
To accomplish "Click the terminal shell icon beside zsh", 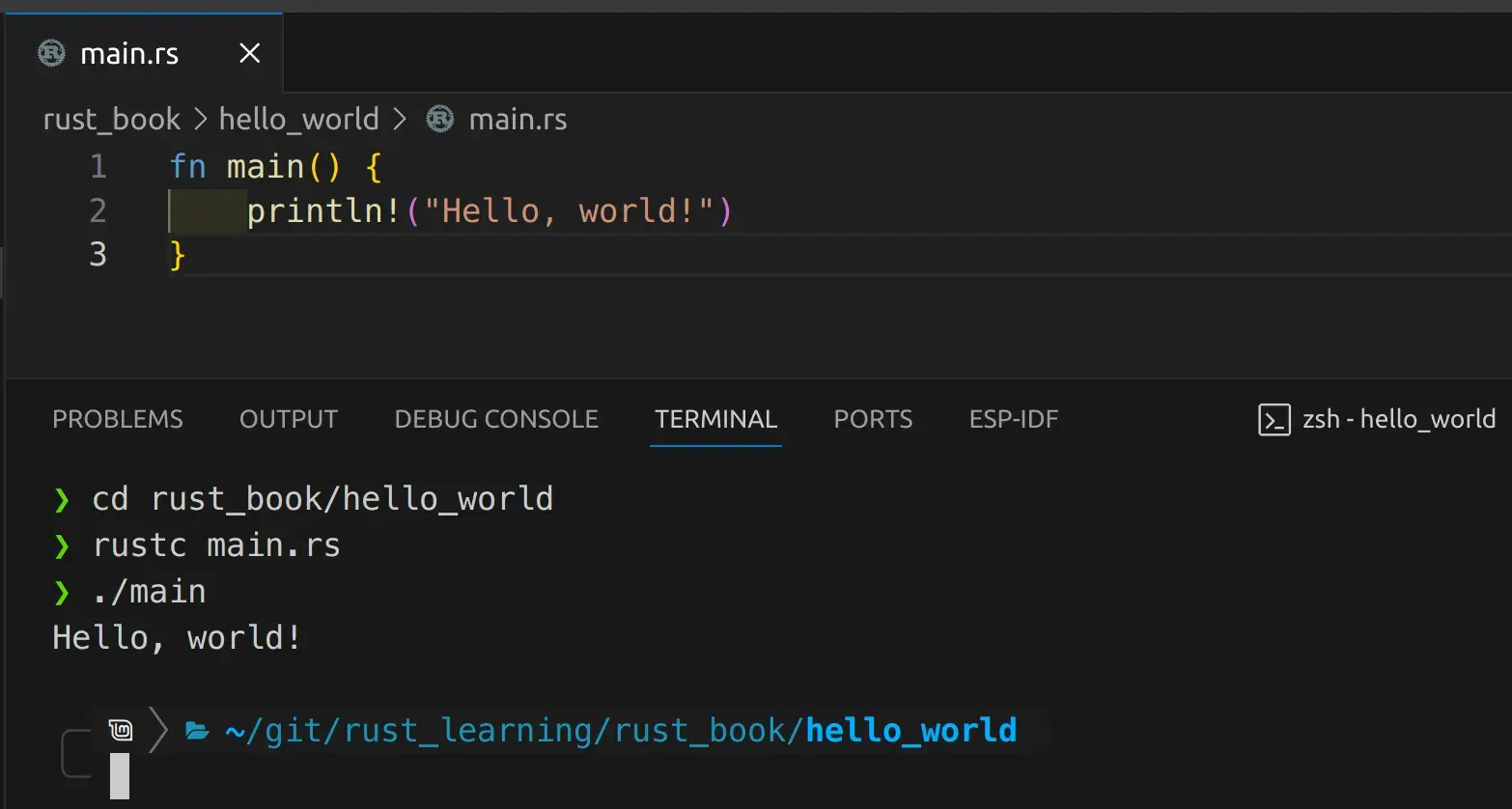I will click(1274, 420).
